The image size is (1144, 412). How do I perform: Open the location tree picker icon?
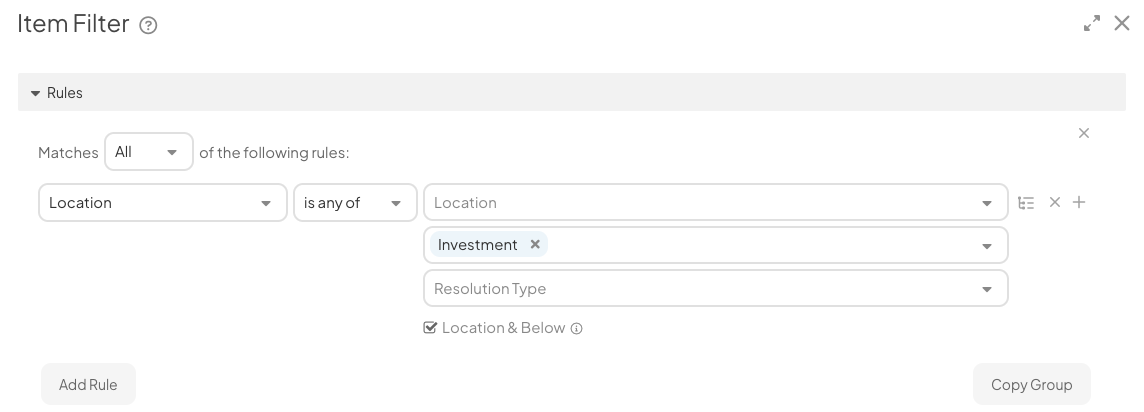click(x=1026, y=203)
